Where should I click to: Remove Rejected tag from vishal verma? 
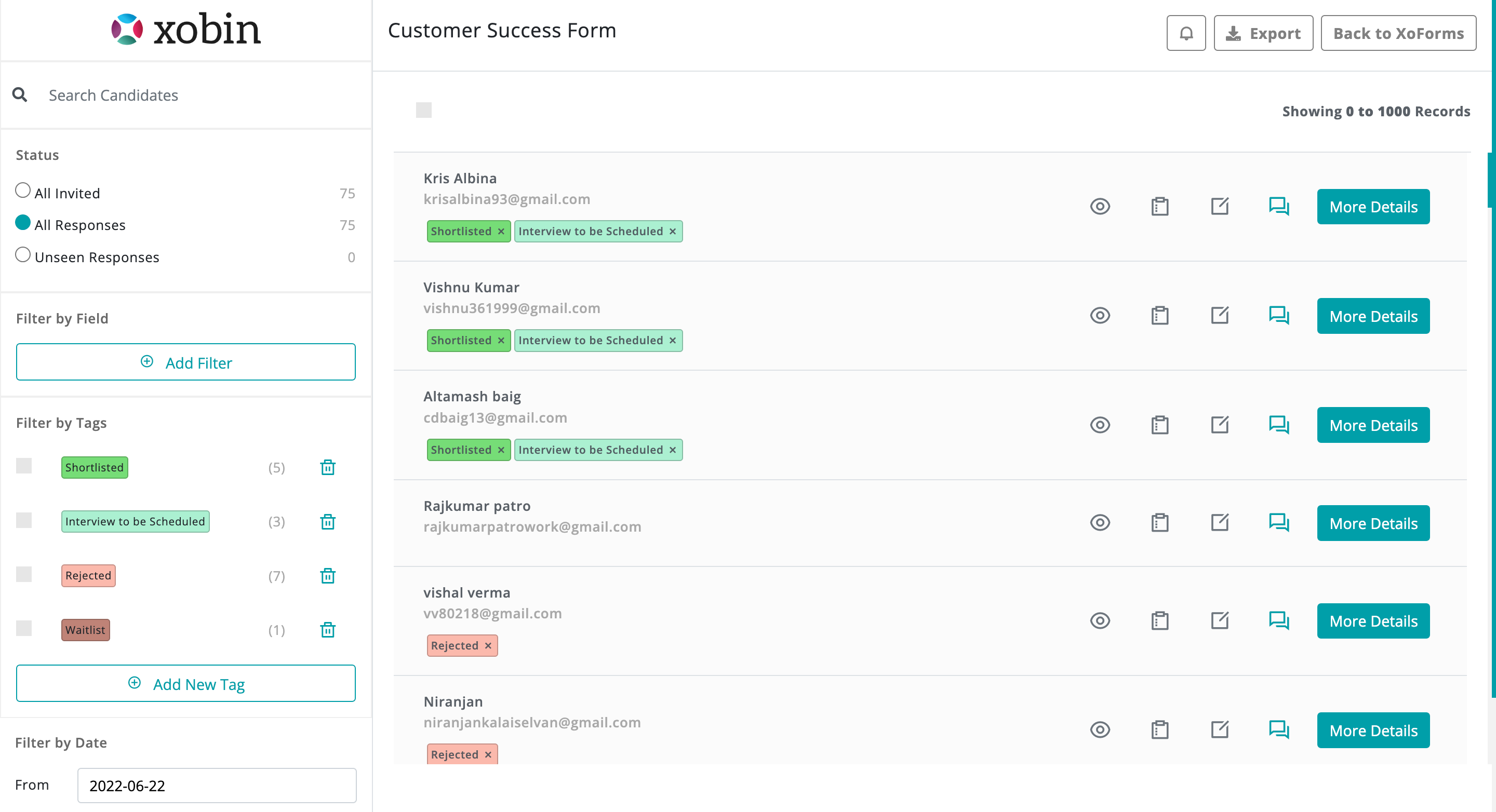(x=488, y=645)
